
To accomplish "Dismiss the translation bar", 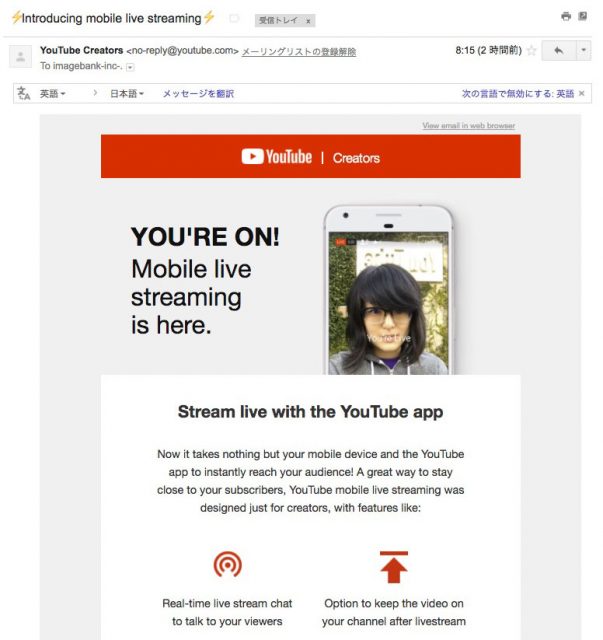I will [x=582, y=93].
